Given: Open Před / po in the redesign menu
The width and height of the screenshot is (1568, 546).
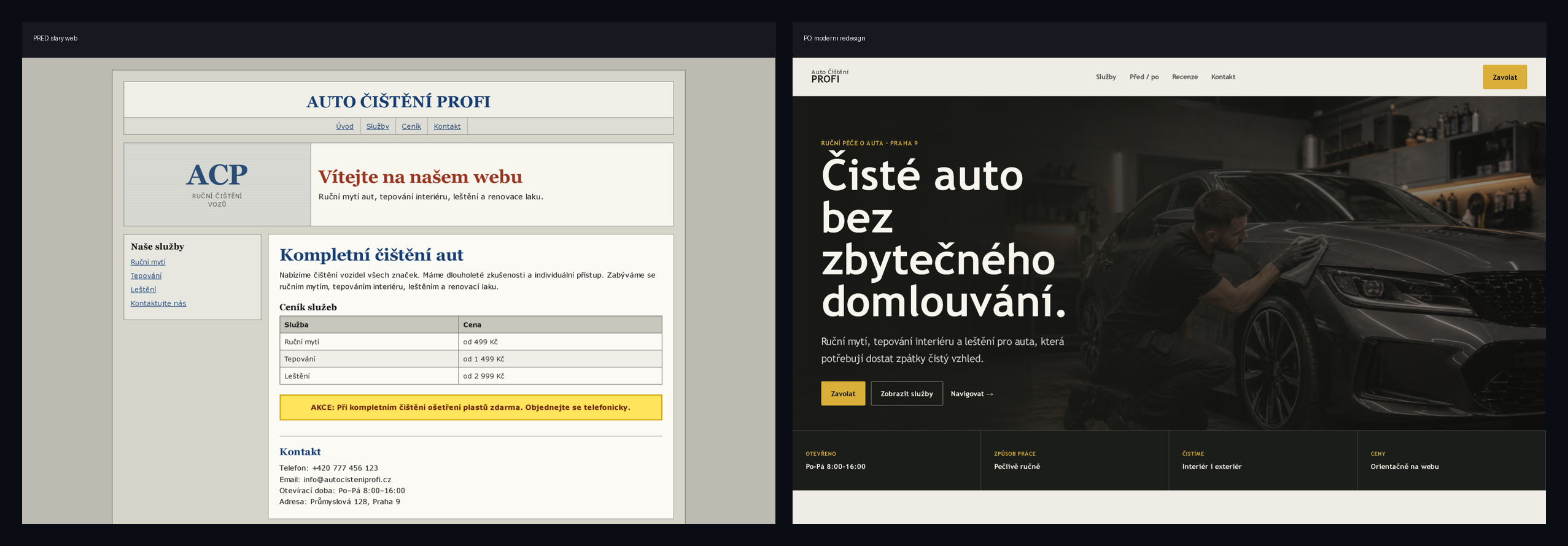Looking at the screenshot, I should point(1144,77).
